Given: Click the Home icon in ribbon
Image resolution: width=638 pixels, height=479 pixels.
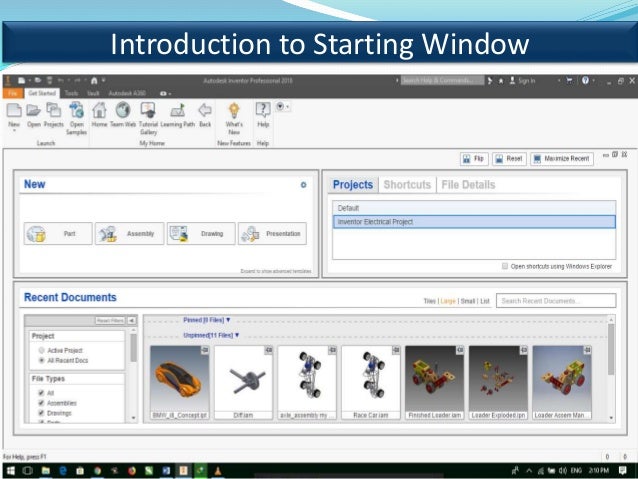Looking at the screenshot, I should (99, 111).
